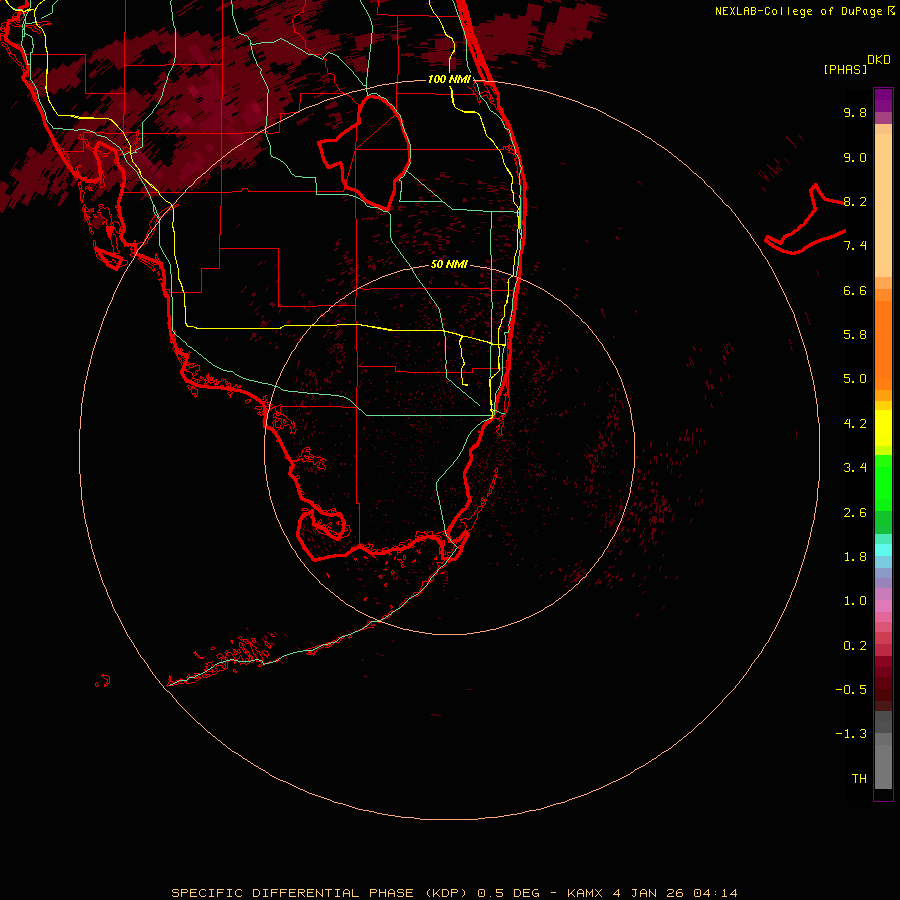Click the 5.0 color scale value

pos(855,379)
